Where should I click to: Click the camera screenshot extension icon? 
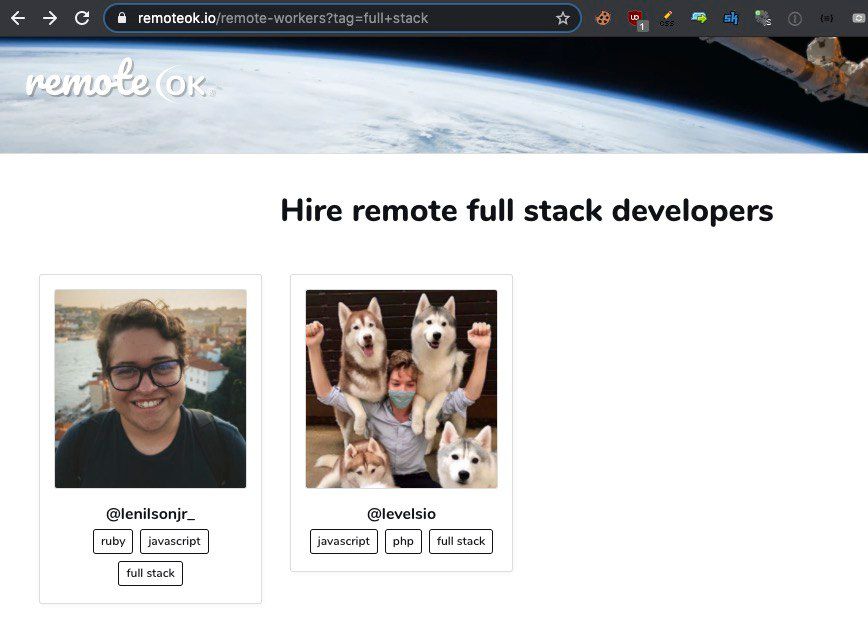(x=859, y=18)
